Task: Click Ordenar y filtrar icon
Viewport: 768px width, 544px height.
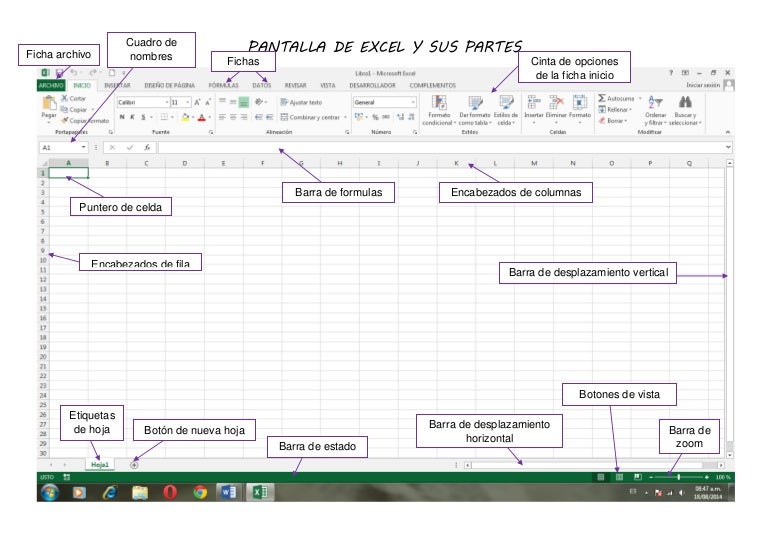Action: [x=655, y=102]
